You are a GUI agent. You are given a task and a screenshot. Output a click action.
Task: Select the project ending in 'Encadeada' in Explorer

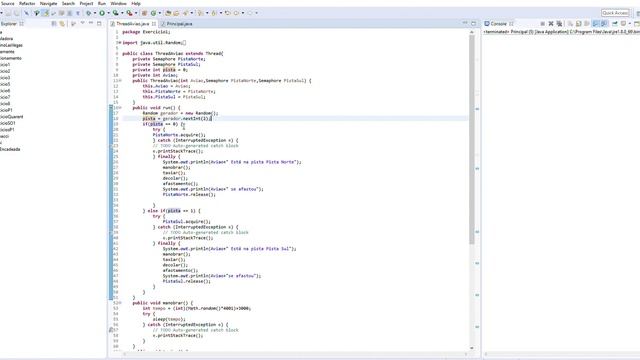tap(10, 149)
